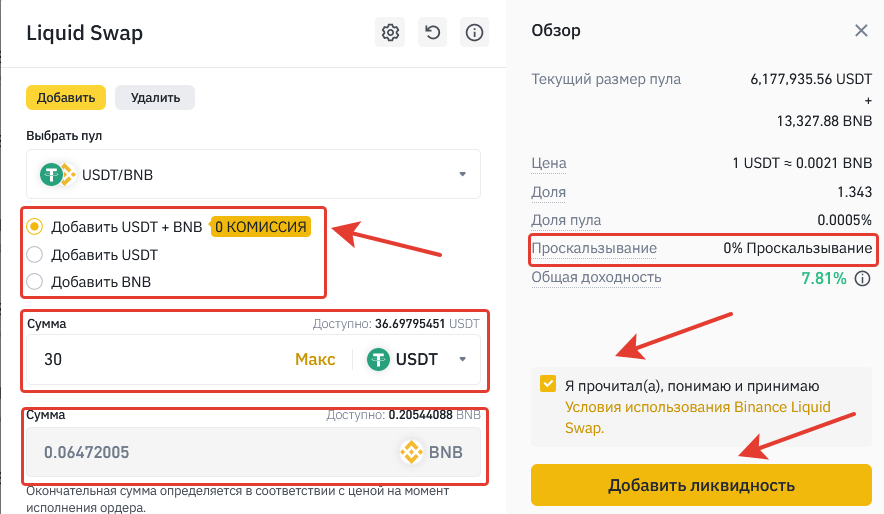
Task: Select the Добавить BNB radio option
Action: (x=34, y=281)
